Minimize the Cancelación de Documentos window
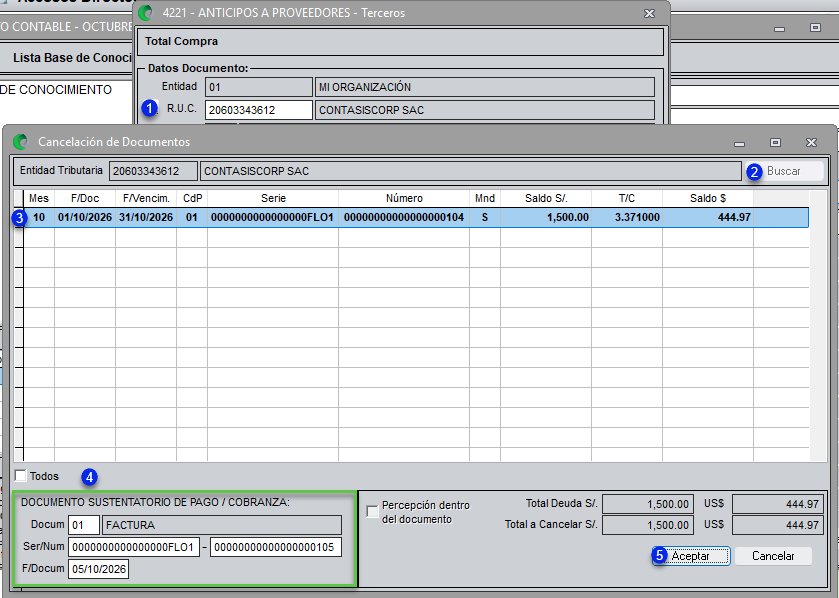 pos(739,143)
